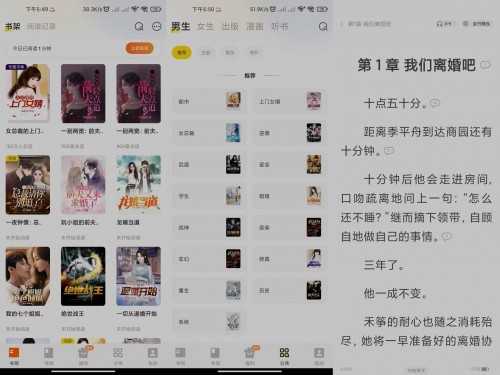Switch to the 女生 tab

click(x=205, y=26)
